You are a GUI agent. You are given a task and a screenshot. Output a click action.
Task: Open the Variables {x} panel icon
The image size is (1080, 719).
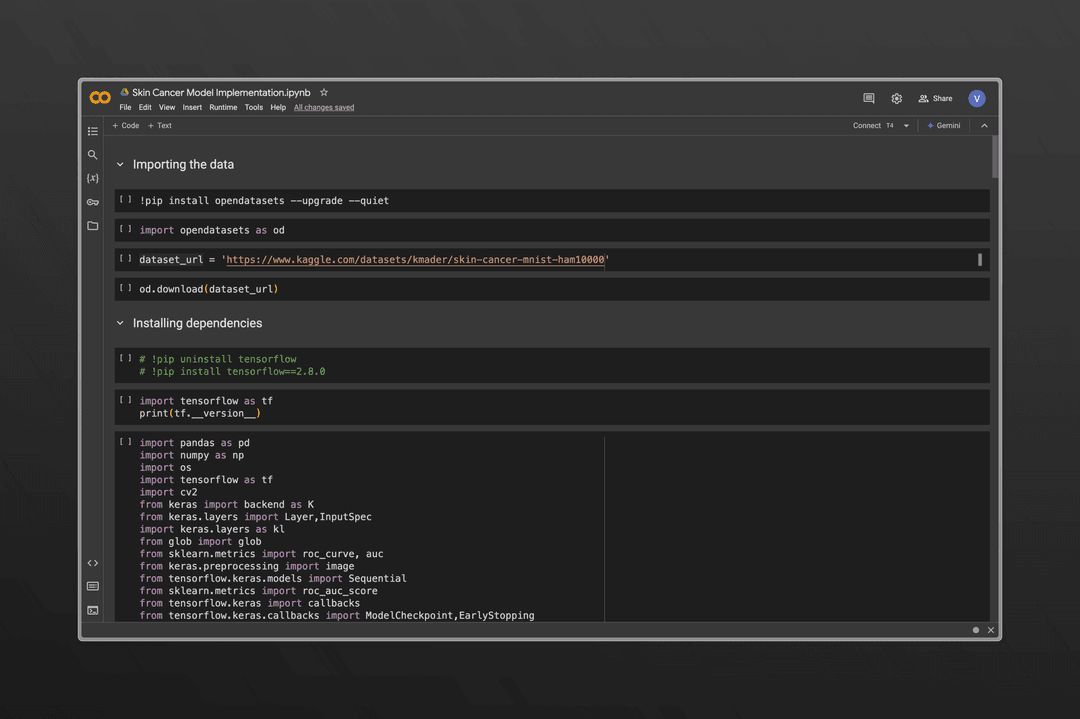(93, 178)
